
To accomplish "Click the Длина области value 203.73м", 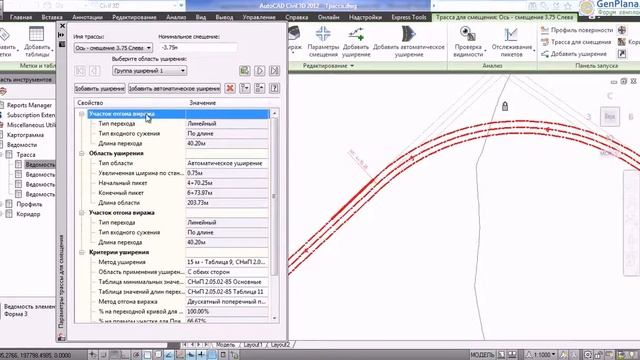I will tap(227, 203).
